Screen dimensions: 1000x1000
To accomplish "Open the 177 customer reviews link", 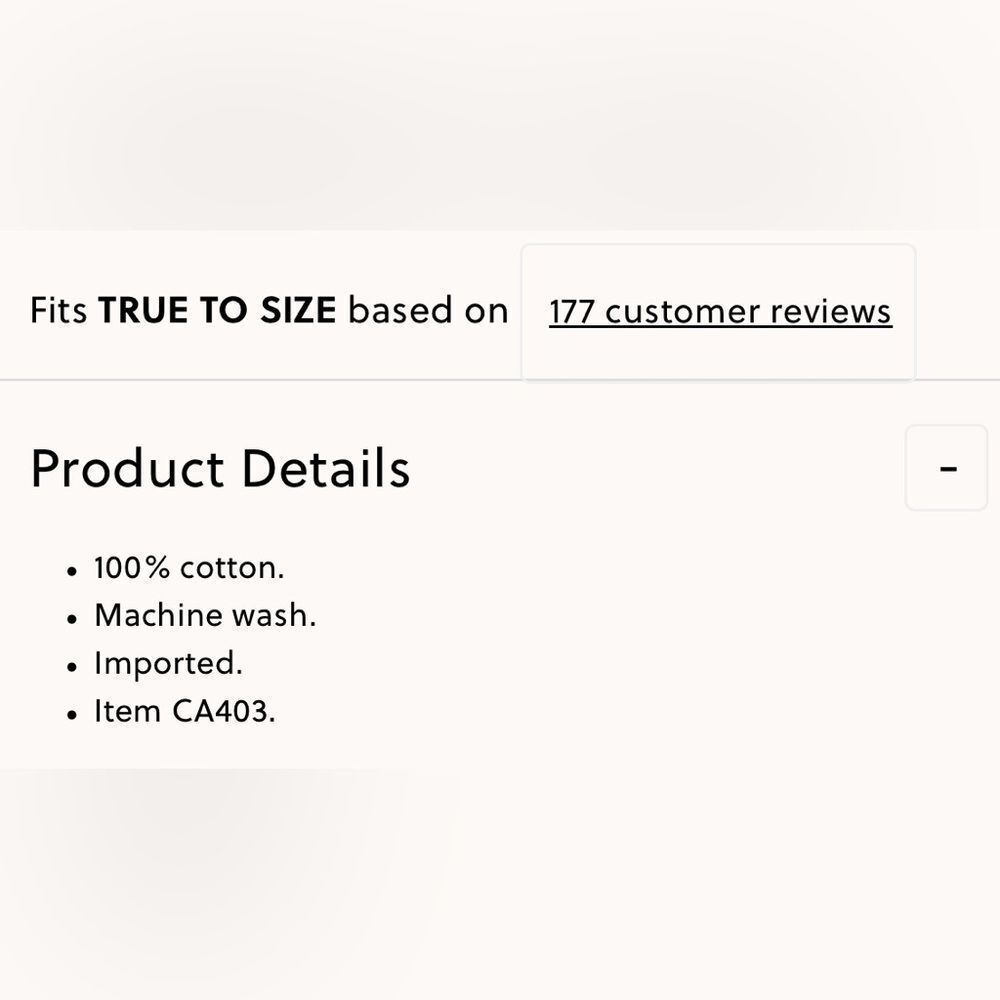I will pos(720,312).
